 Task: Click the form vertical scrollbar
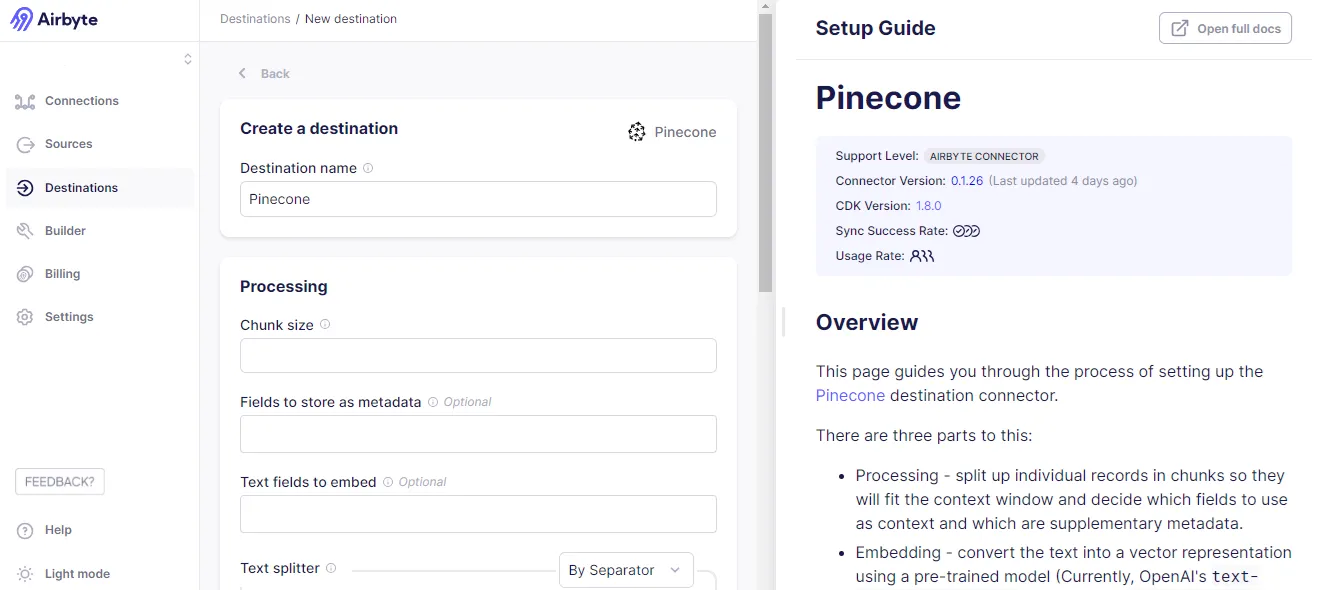pos(766,155)
